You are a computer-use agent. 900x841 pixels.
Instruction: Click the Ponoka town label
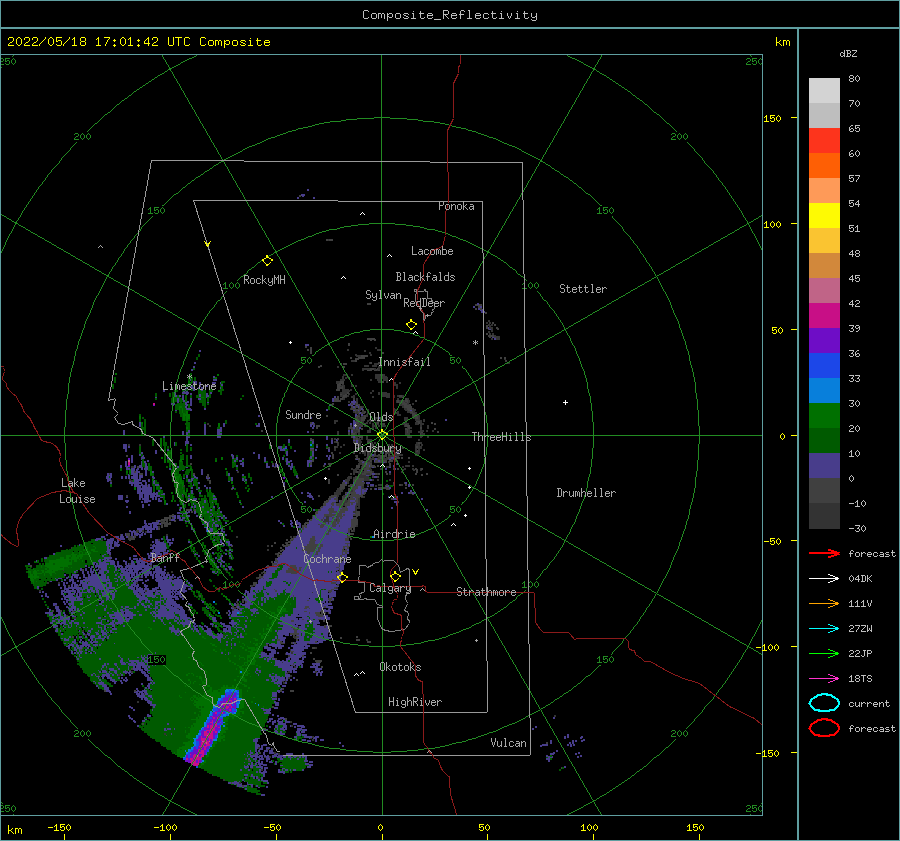tap(456, 206)
